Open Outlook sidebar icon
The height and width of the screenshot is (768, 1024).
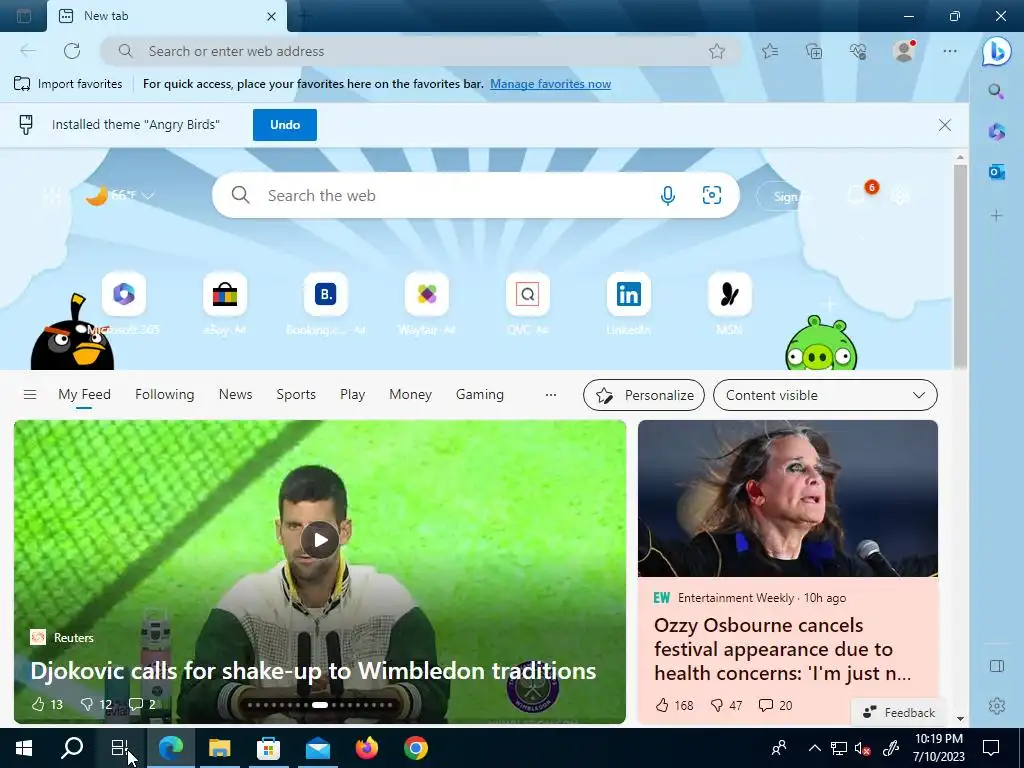[x=996, y=172]
